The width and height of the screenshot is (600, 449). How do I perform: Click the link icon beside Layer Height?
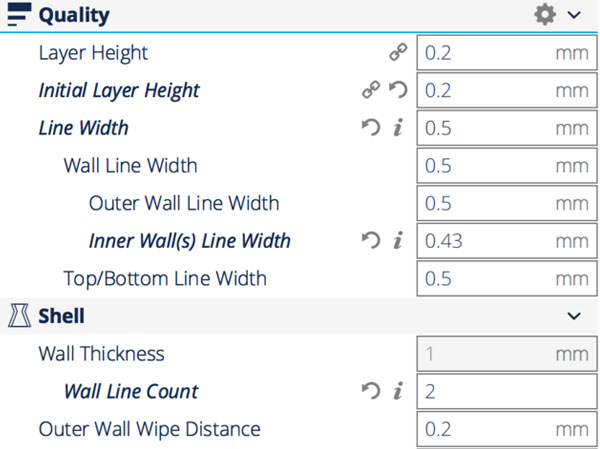click(x=398, y=53)
